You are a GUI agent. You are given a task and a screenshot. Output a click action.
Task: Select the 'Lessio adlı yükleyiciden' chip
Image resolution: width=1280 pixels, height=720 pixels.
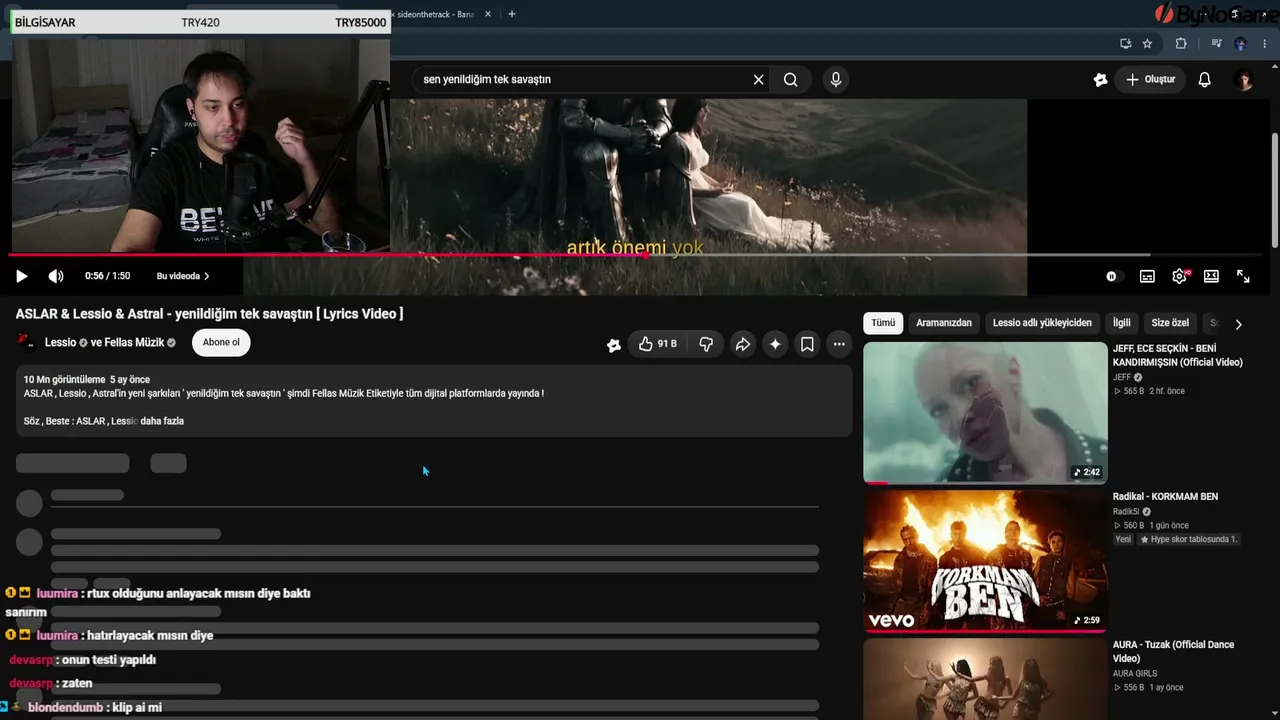click(x=1042, y=323)
